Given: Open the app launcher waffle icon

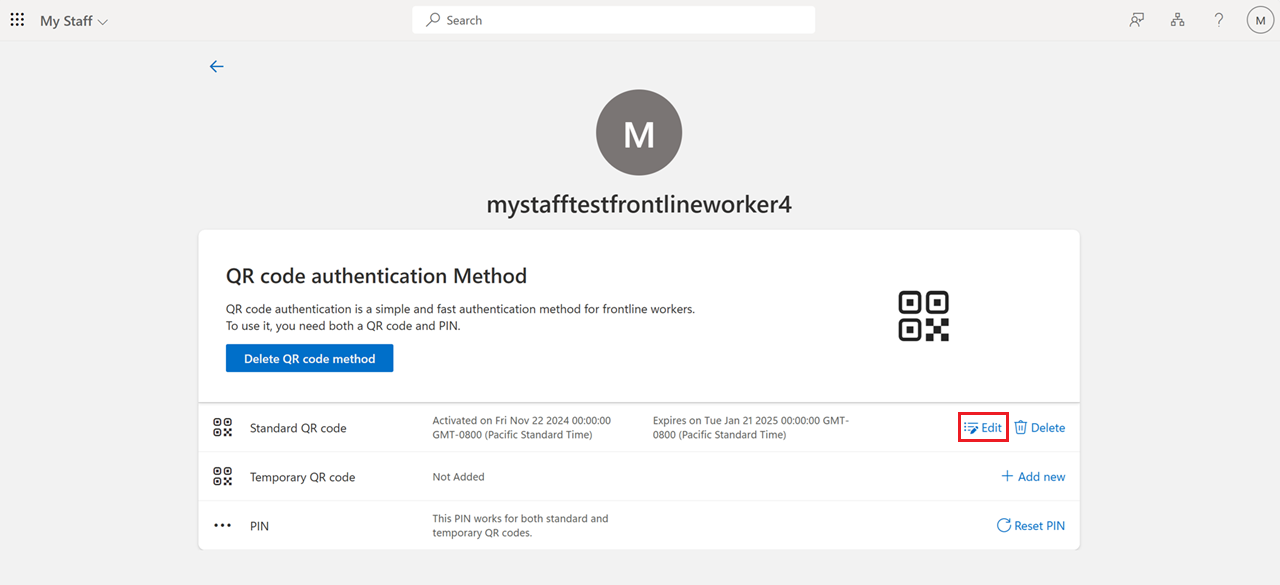Looking at the screenshot, I should [x=17, y=19].
